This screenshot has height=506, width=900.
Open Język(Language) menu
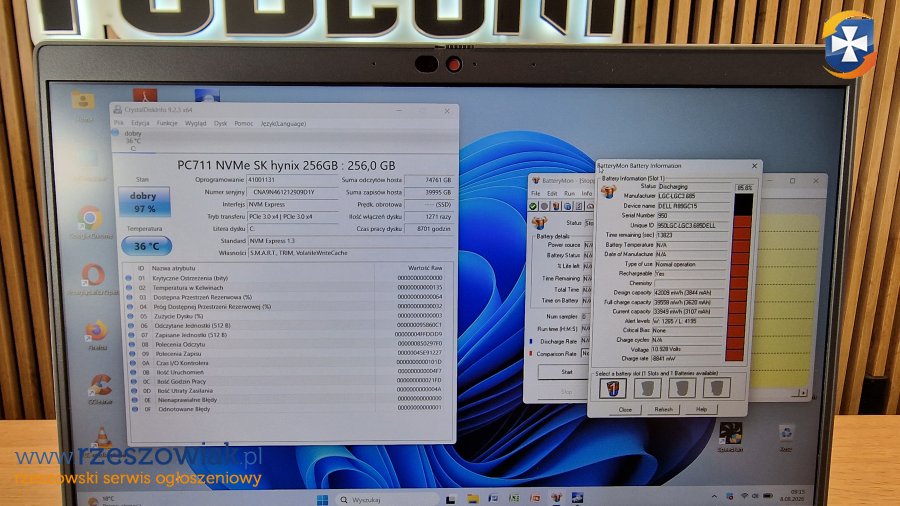(283, 123)
